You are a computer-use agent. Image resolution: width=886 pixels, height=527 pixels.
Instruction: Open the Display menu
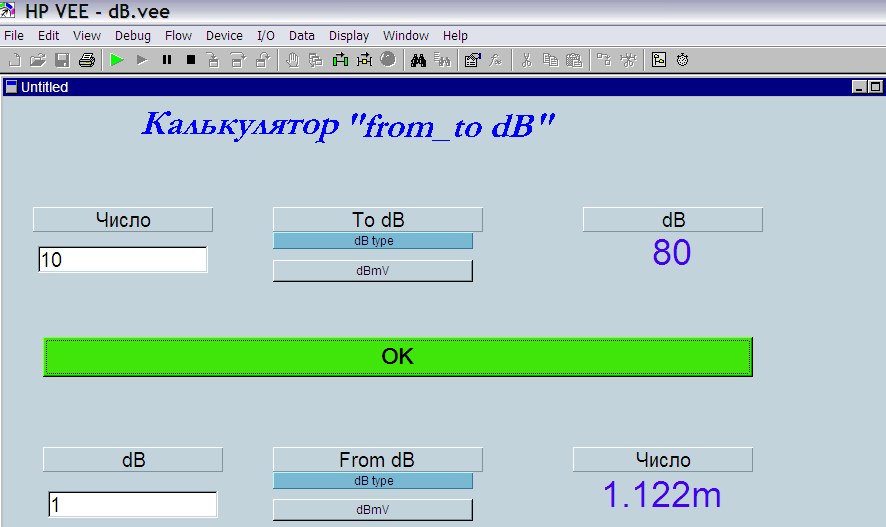tap(349, 36)
